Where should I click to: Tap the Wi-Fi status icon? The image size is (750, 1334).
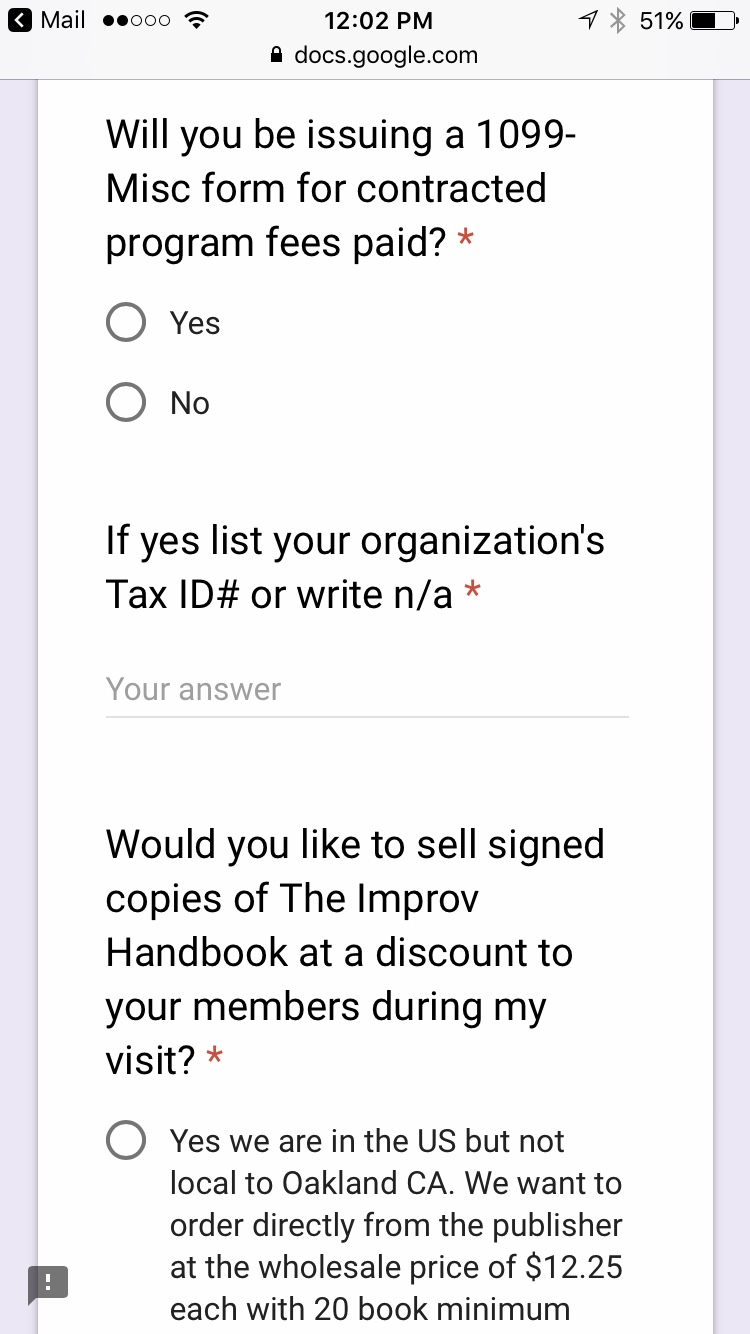point(197,20)
